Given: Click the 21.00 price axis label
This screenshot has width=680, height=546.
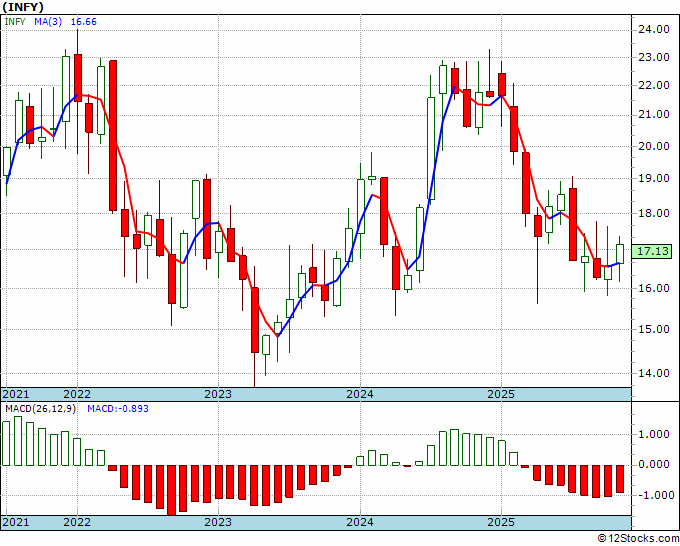Looking at the screenshot, I should coord(654,114).
